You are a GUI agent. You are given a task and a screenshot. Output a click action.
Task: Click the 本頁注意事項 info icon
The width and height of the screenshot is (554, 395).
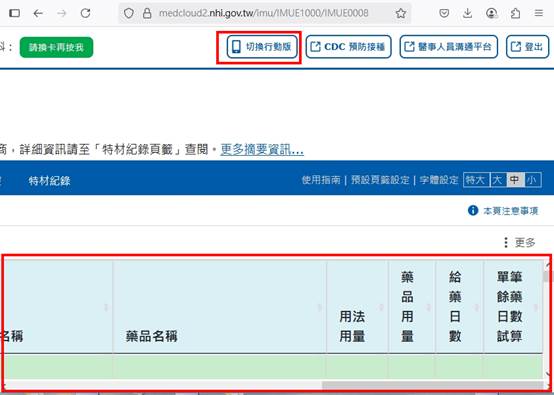pos(473,211)
